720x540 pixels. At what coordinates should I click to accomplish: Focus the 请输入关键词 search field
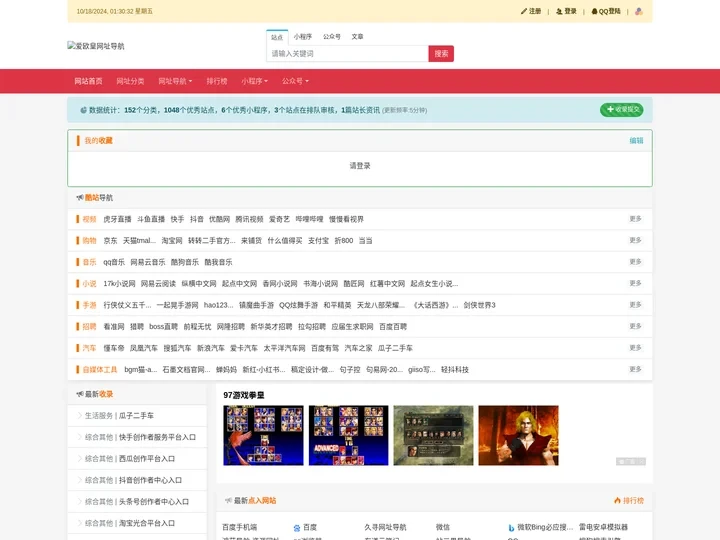[x=348, y=54]
